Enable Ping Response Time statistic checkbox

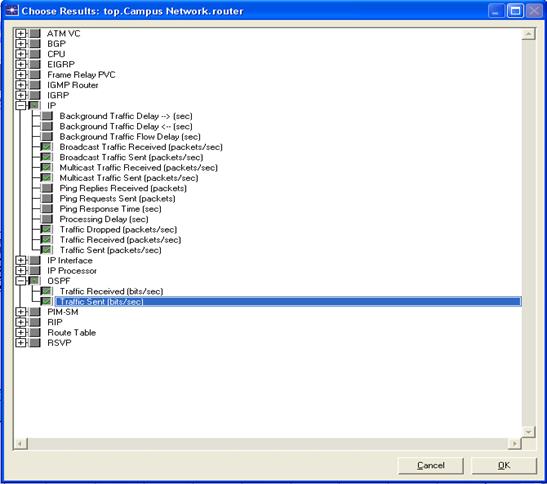(47, 209)
